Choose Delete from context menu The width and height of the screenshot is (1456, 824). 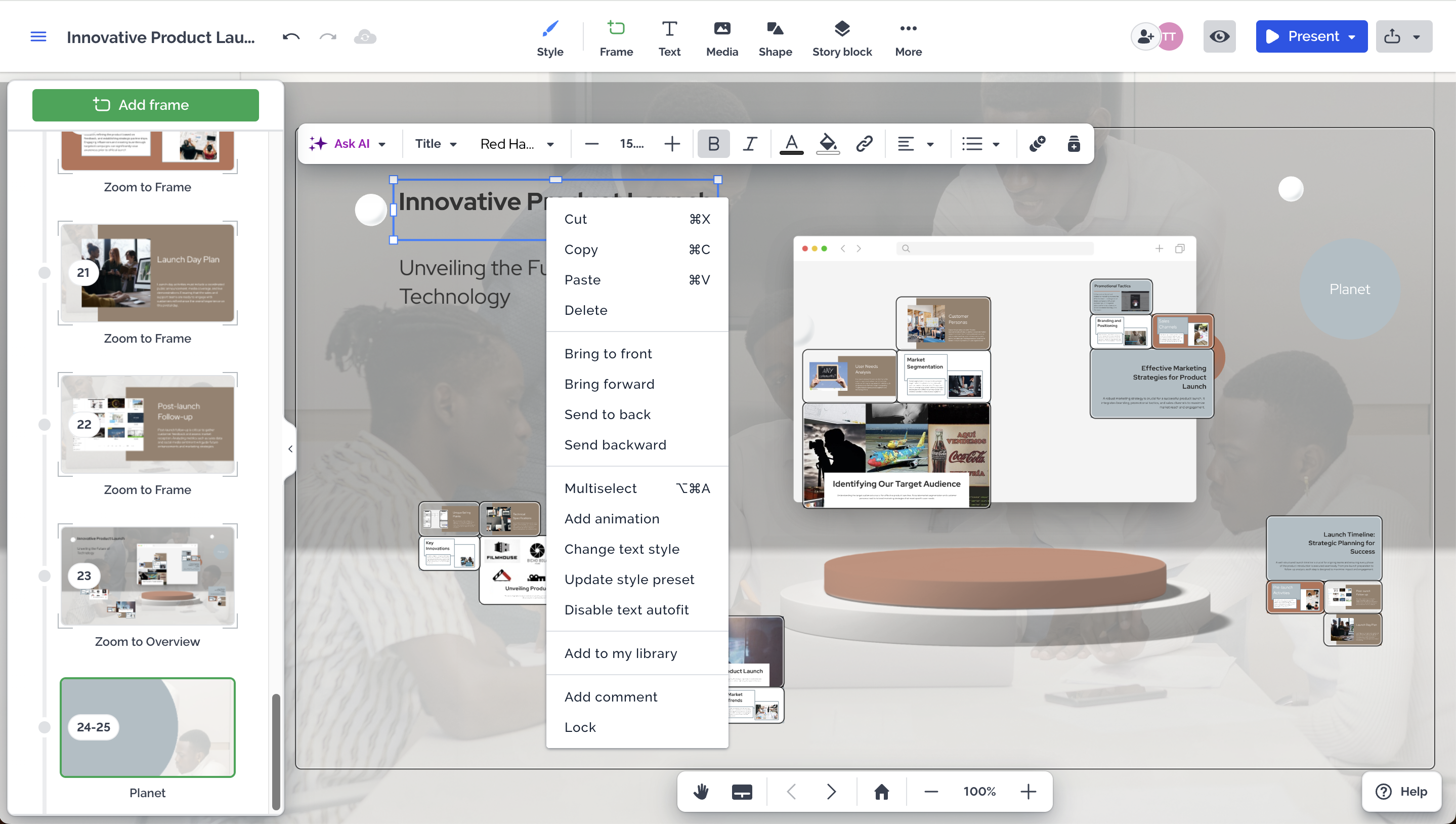(x=637, y=310)
